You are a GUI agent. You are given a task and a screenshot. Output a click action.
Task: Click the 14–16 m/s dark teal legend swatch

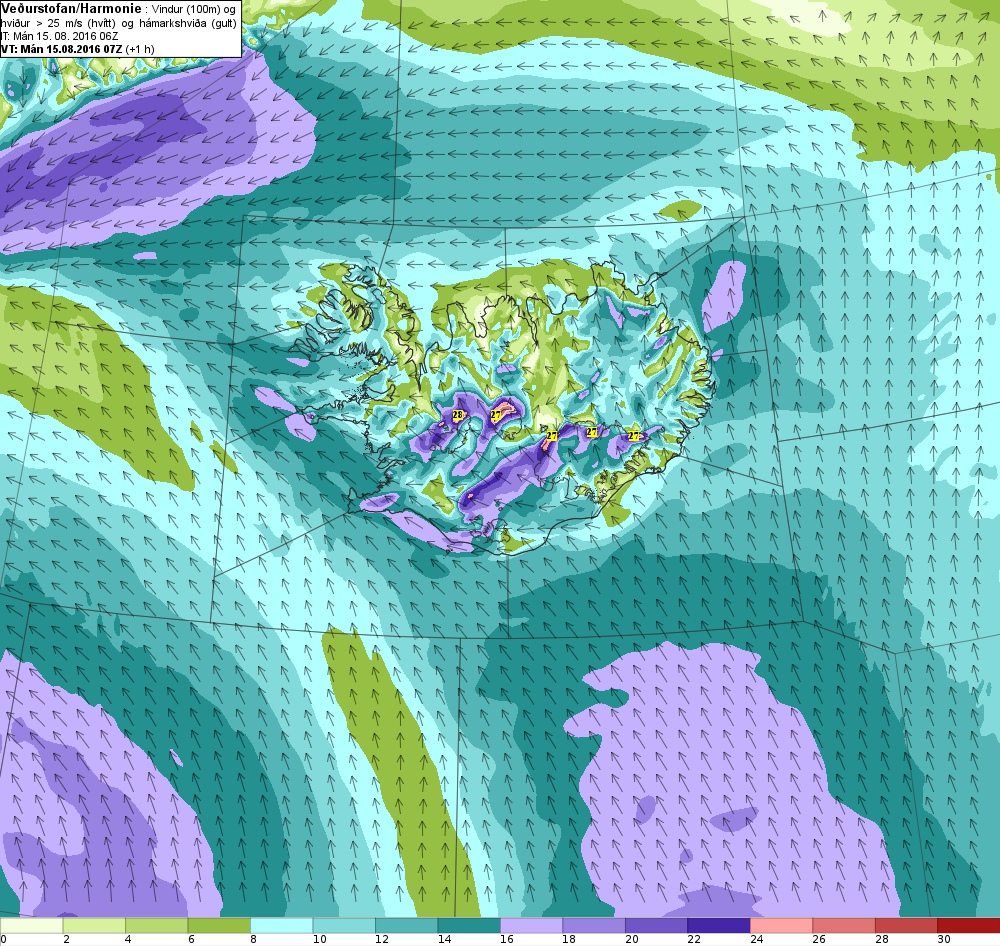click(x=469, y=925)
